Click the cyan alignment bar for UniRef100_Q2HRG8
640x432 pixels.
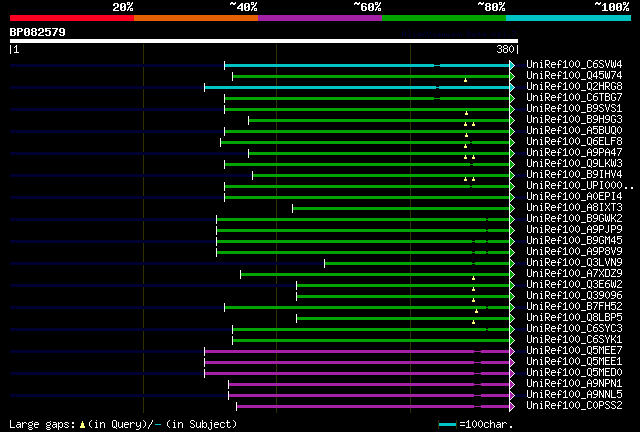[357, 87]
